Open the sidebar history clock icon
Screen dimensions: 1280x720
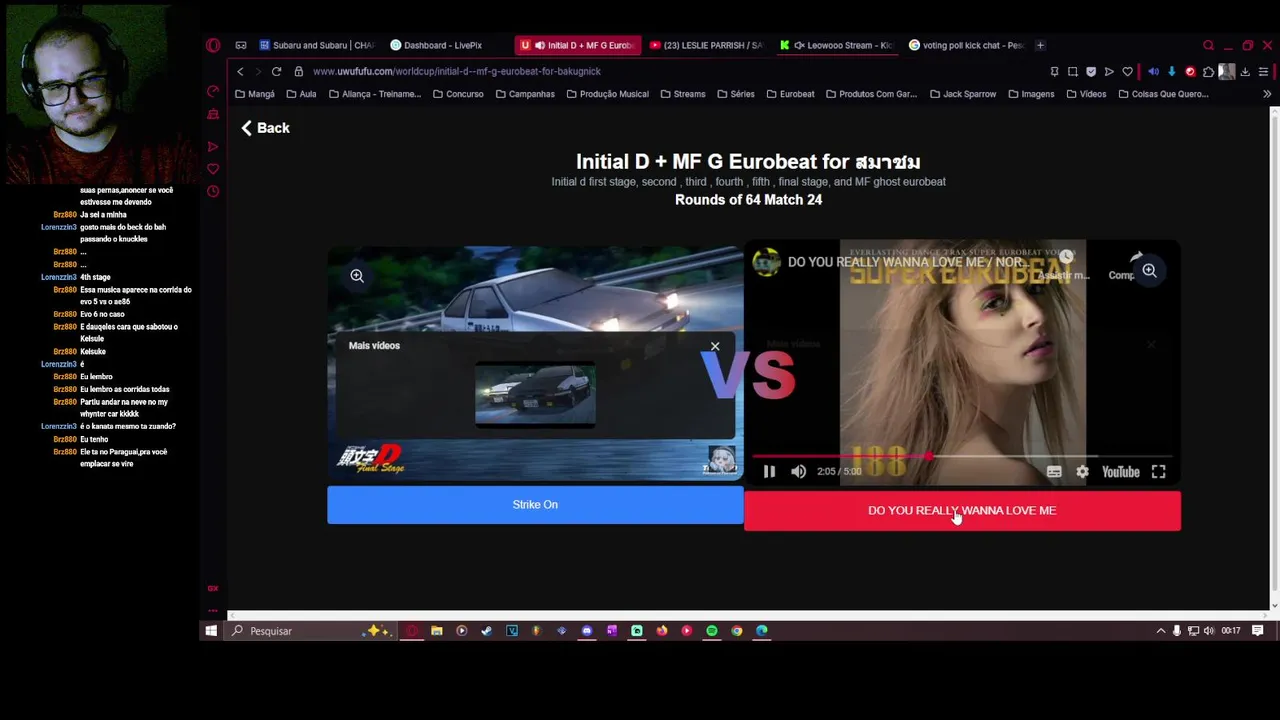tap(213, 191)
